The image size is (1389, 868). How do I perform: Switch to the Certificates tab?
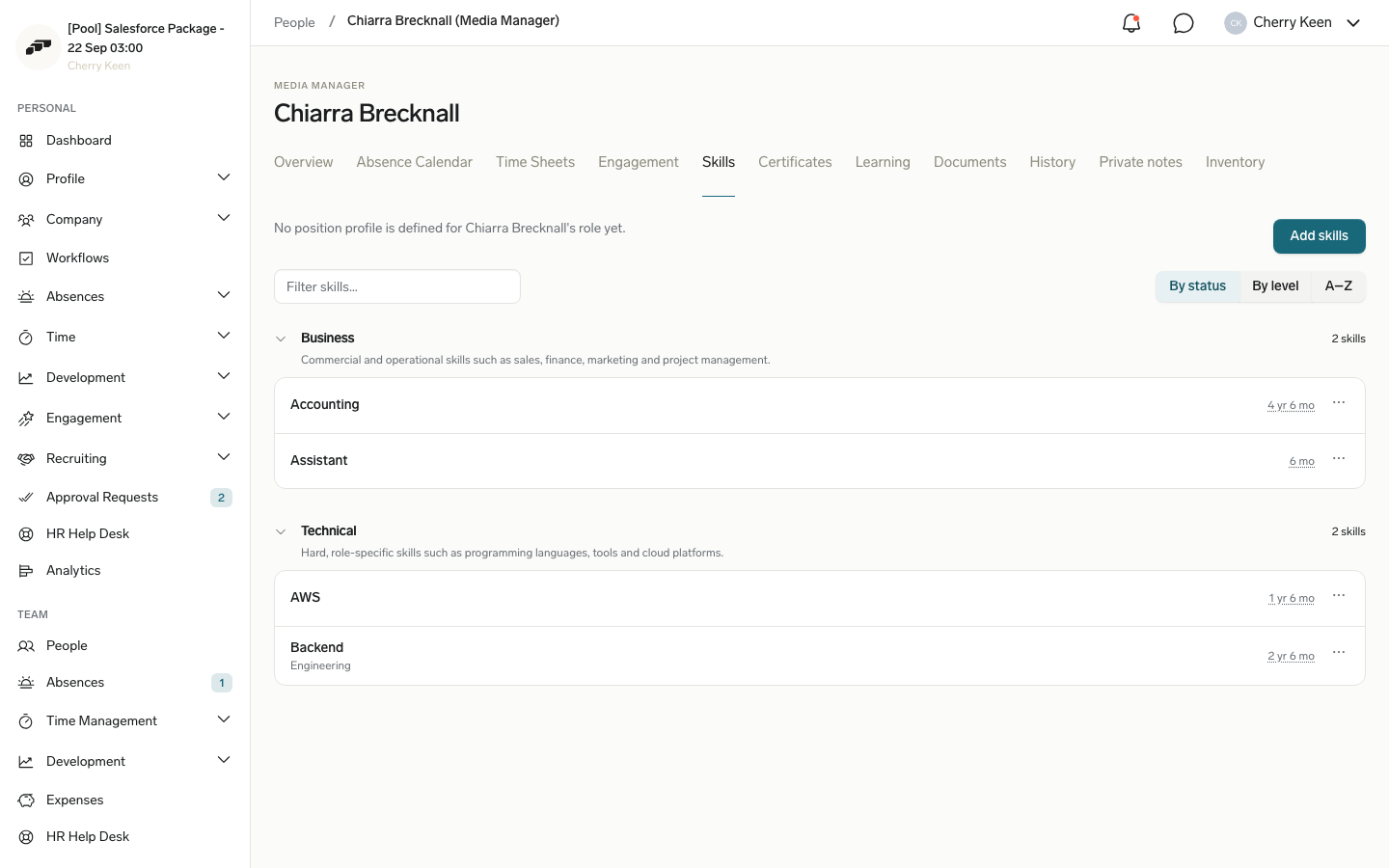tap(795, 162)
